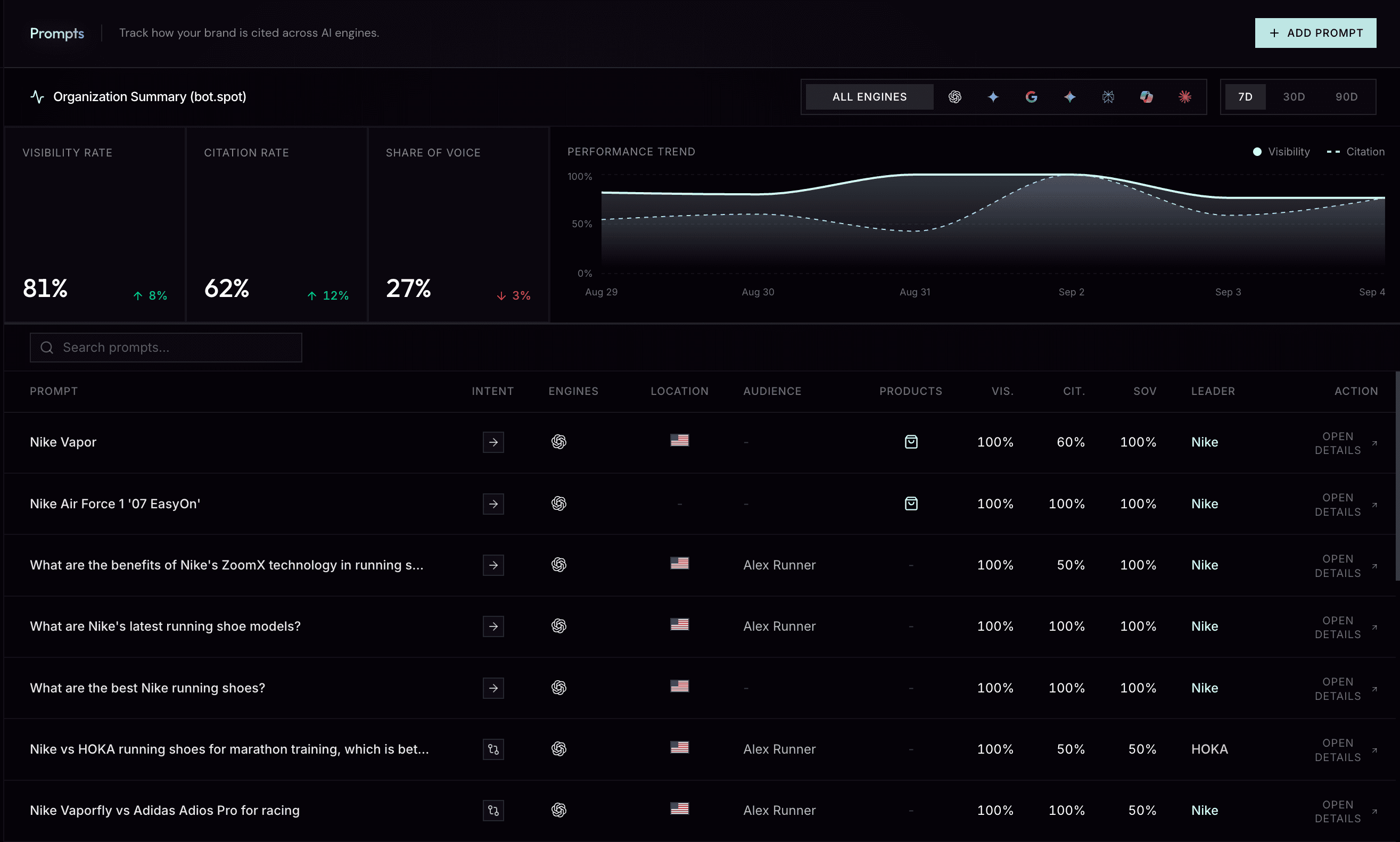Click the US flag in best Nike running shoes row
1400x842 pixels.
click(679, 686)
